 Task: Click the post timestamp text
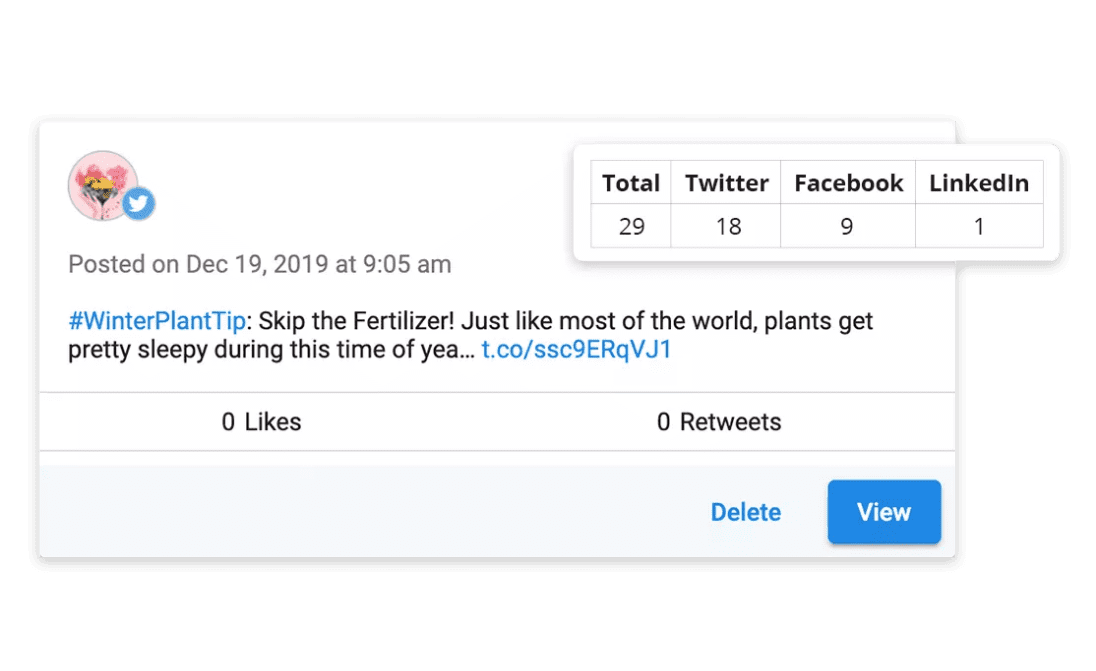coord(259,264)
